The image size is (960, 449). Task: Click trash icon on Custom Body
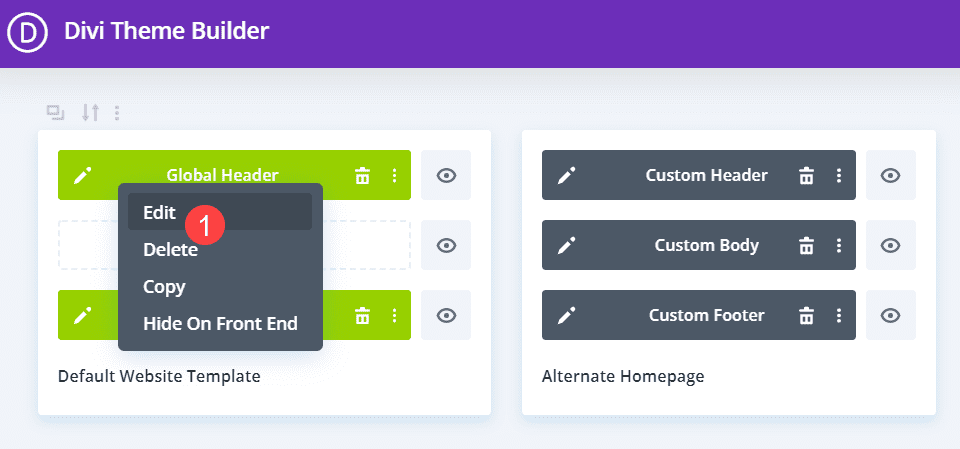click(806, 246)
